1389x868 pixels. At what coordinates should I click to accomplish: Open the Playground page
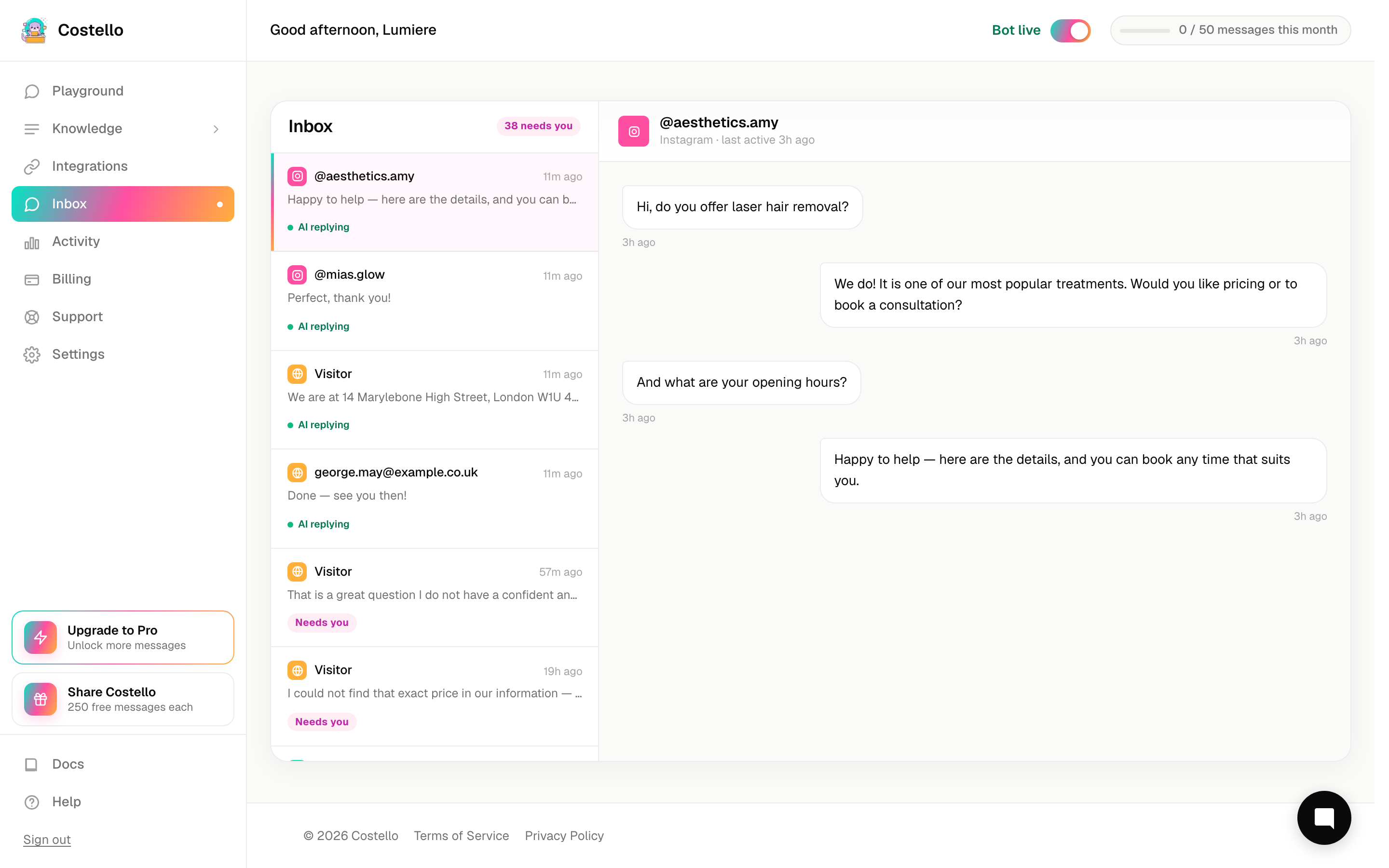123,91
